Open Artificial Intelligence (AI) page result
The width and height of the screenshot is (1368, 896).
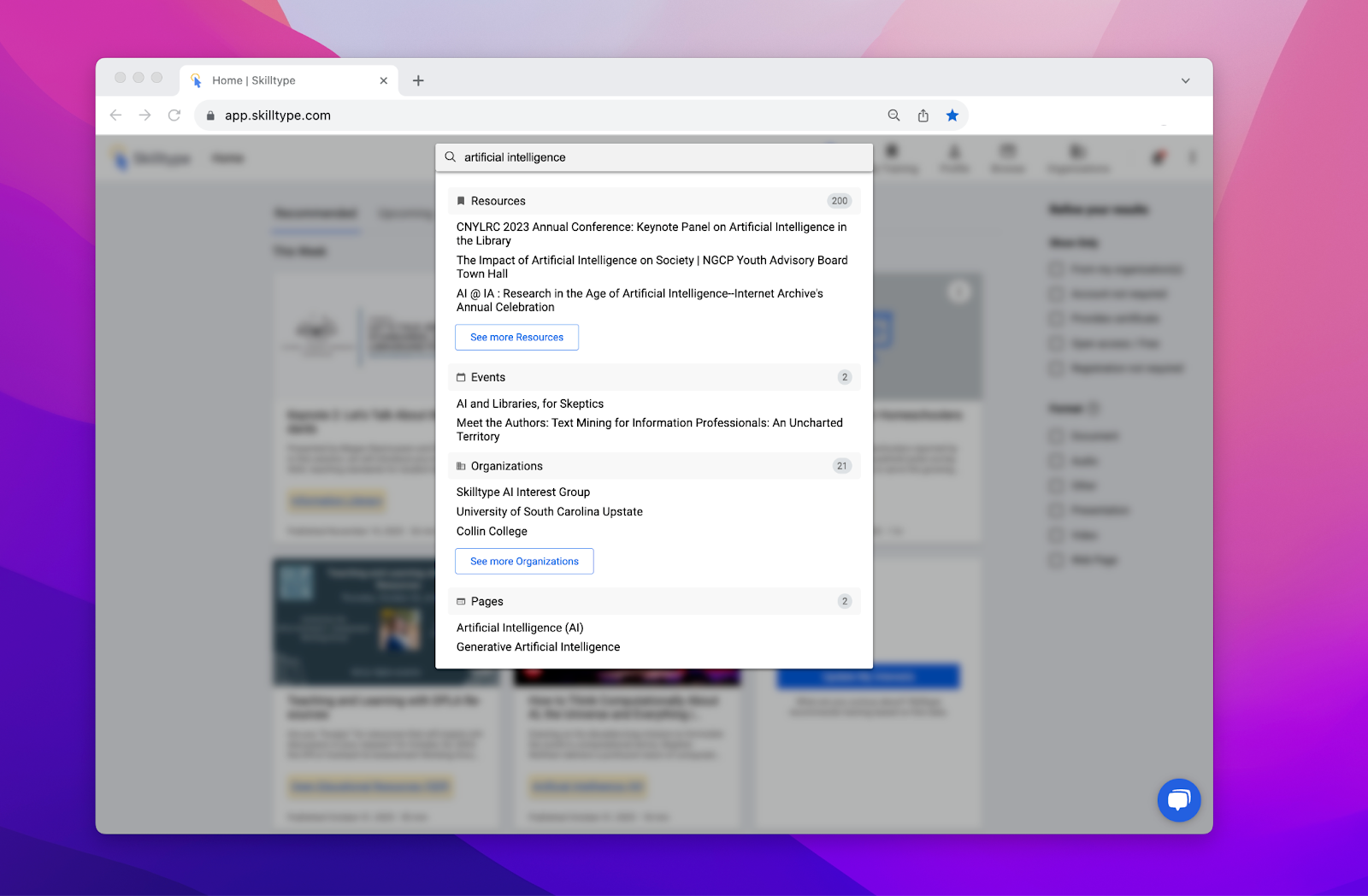tap(519, 628)
